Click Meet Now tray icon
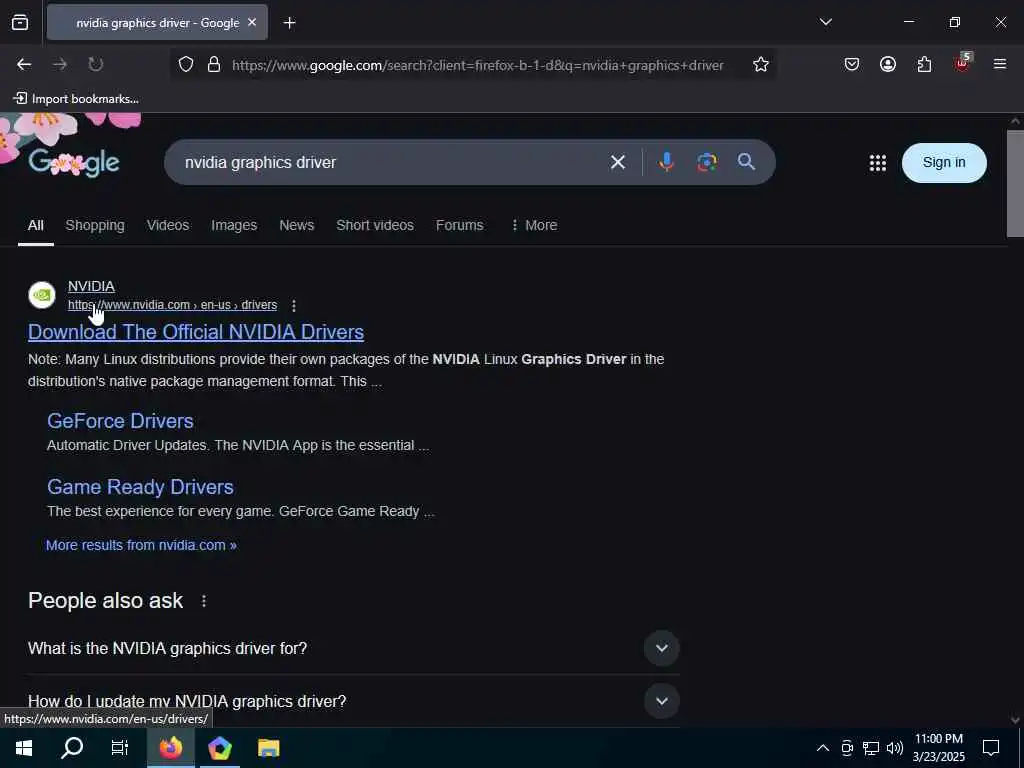 [847, 748]
